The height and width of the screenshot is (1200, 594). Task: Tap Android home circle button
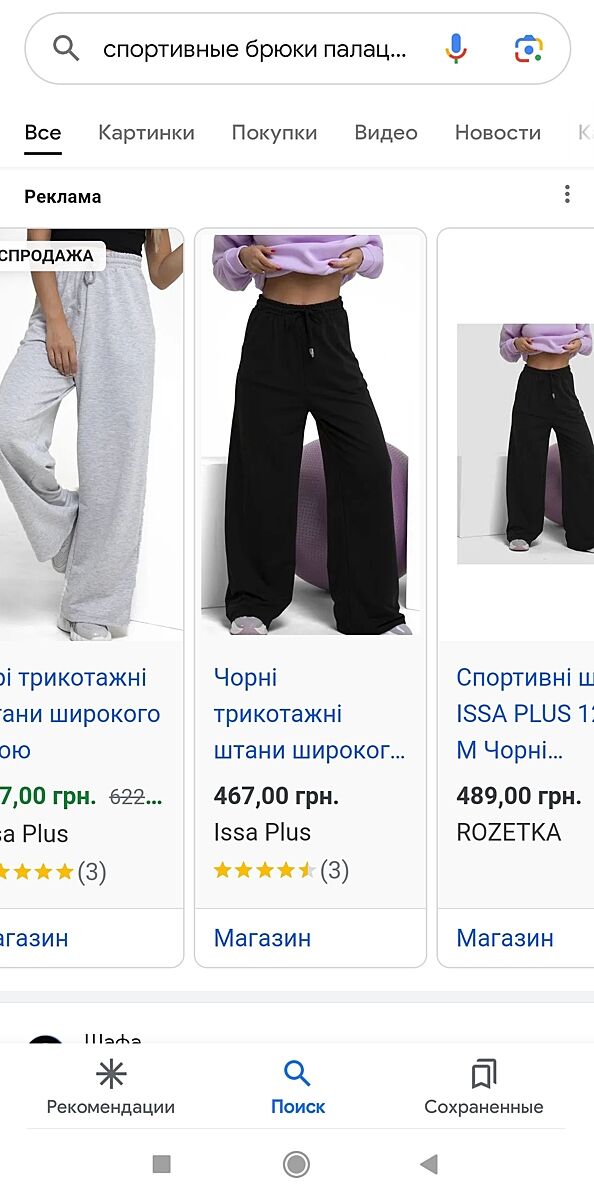coord(296,1164)
